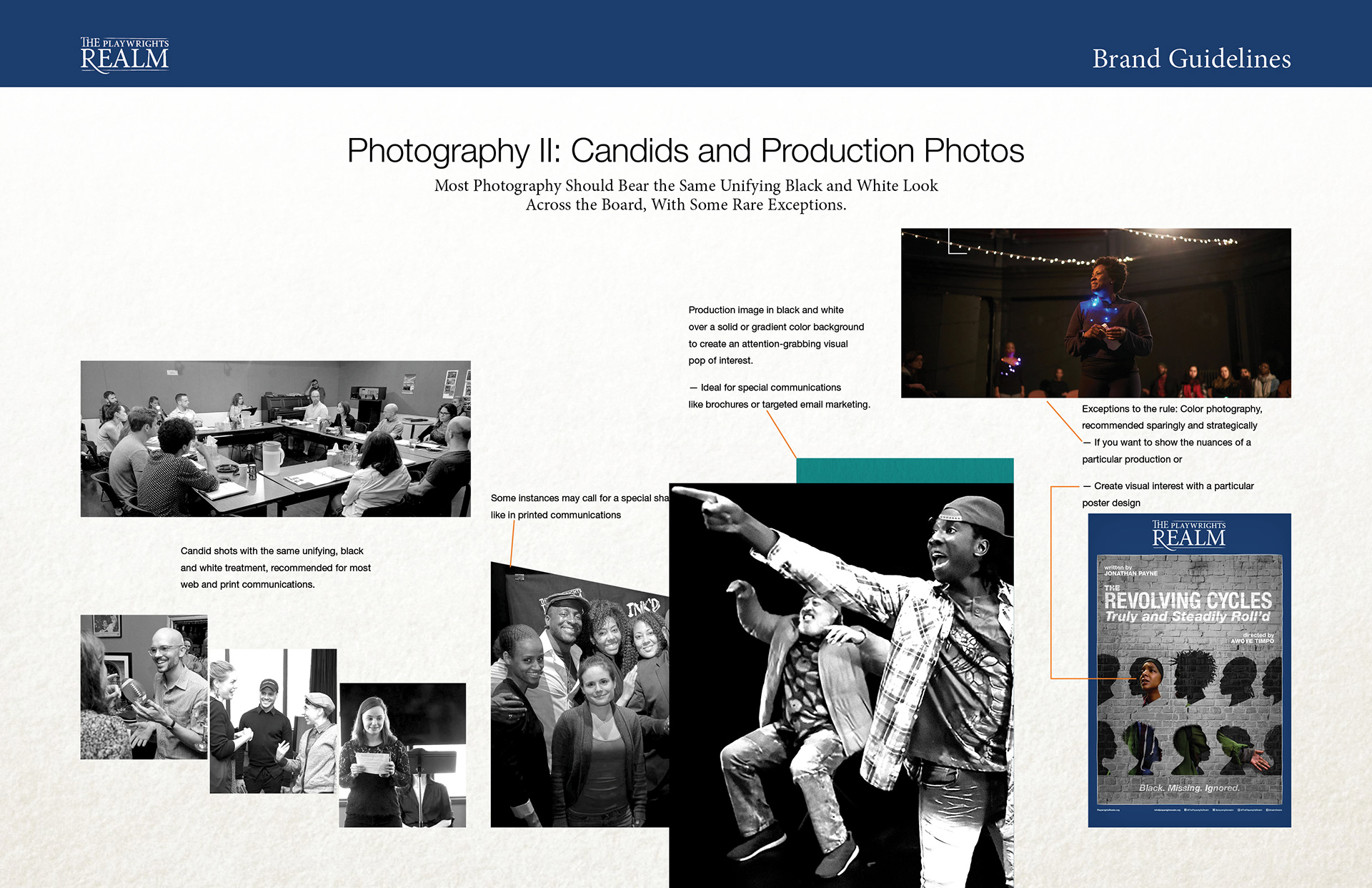Click the Playwrights Realm logo in header
Viewport: 1372px width, 888px height.
click(x=125, y=55)
